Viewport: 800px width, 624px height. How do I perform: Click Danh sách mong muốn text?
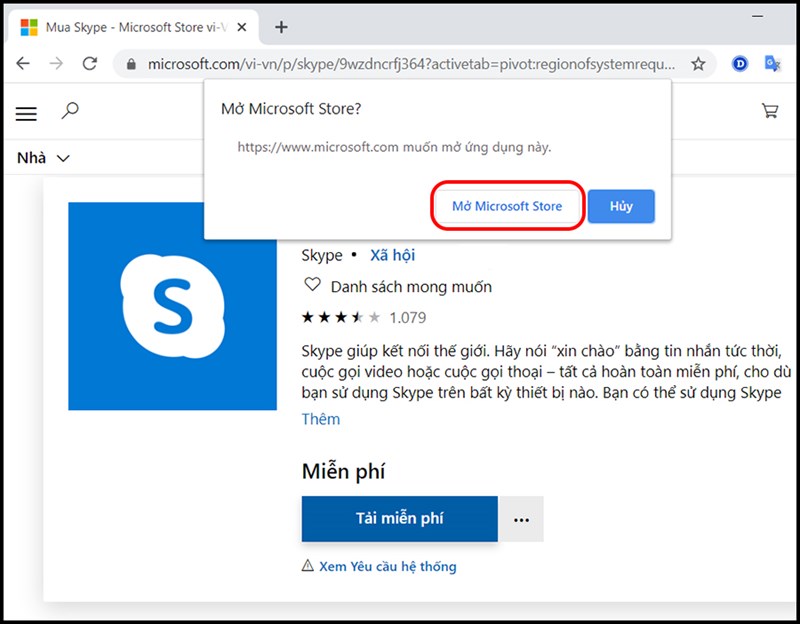point(411,287)
